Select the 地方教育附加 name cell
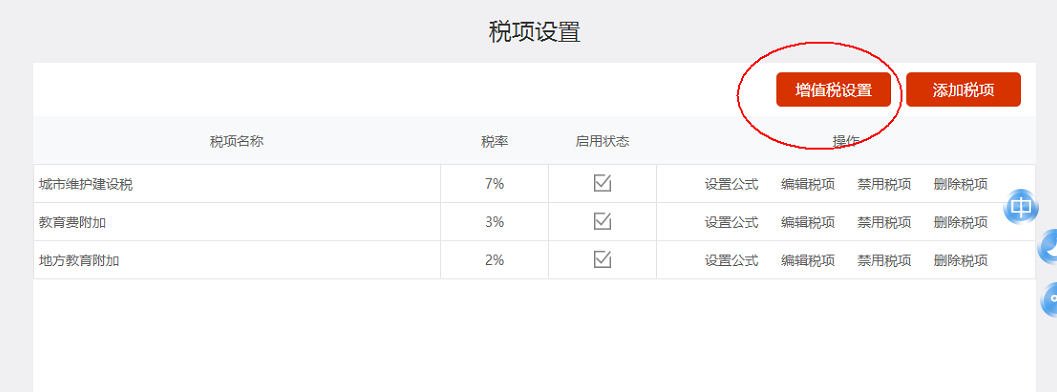Screen dimensions: 1057x392 (237, 260)
